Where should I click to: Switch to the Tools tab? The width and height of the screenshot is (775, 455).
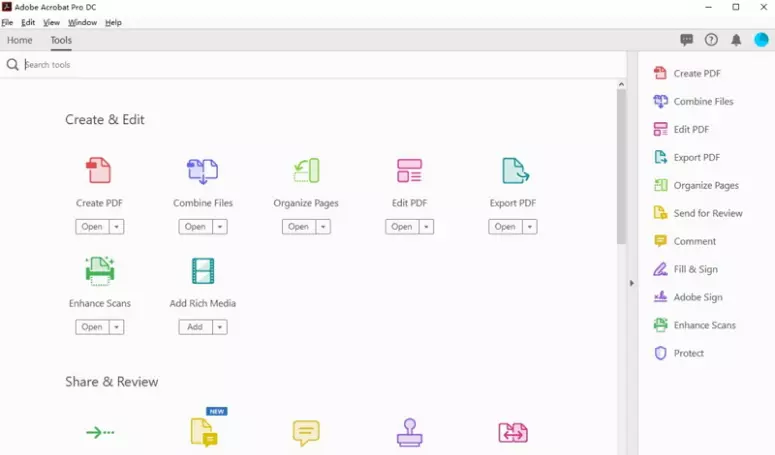61,40
